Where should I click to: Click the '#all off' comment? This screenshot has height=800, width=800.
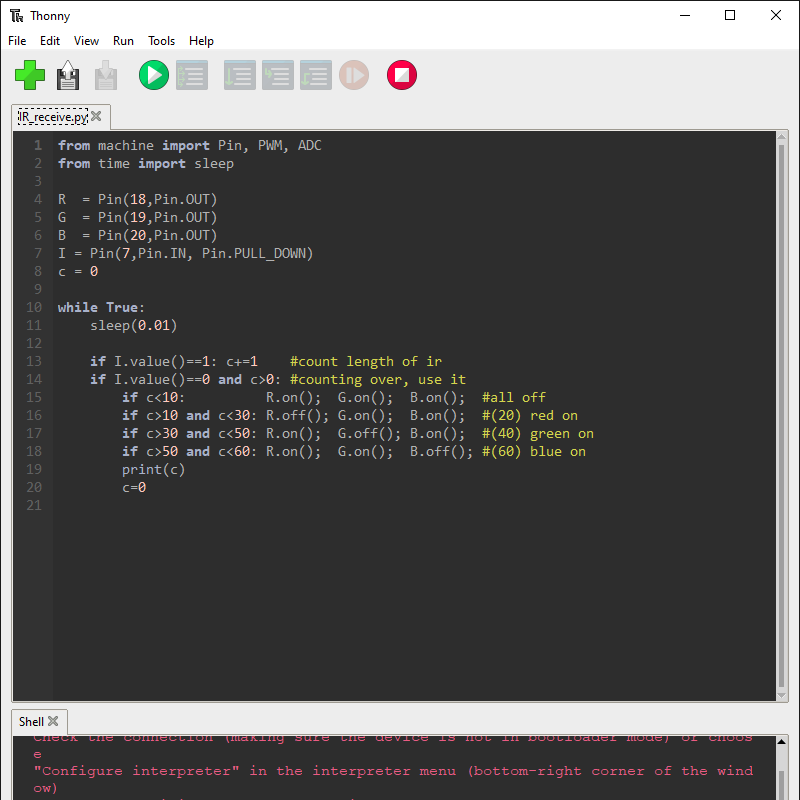pos(514,397)
